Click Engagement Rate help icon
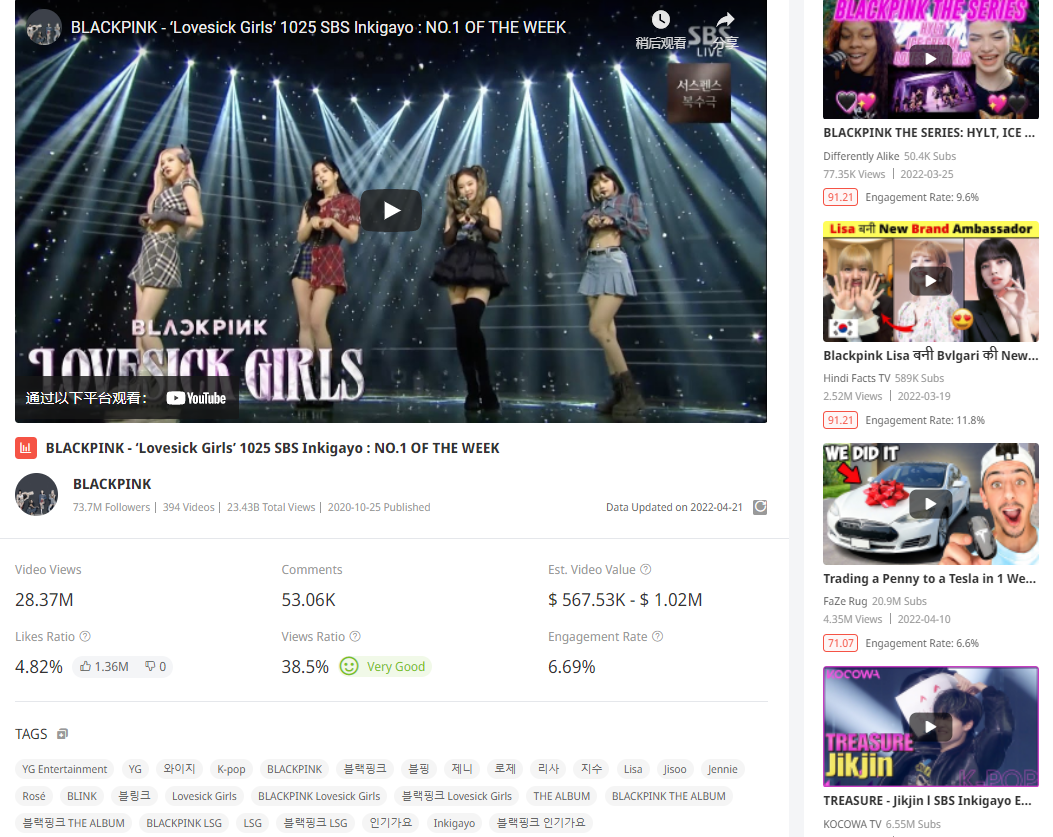The image size is (1053, 837). pos(657,636)
